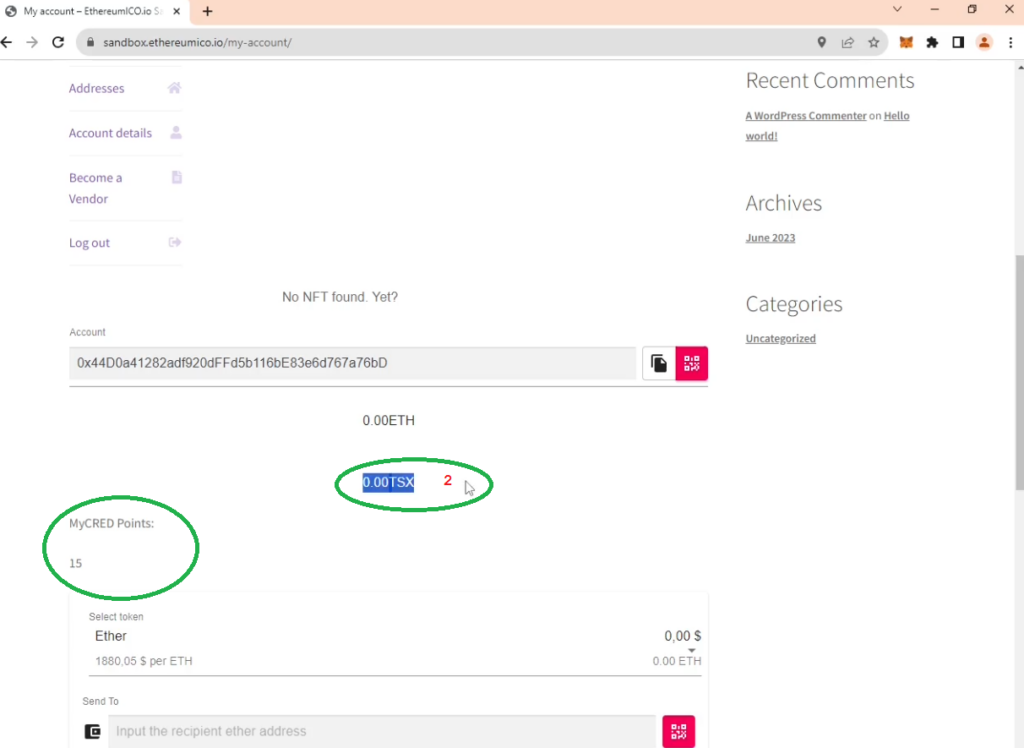
Task: Open the June 2023 archive link
Action: point(770,238)
